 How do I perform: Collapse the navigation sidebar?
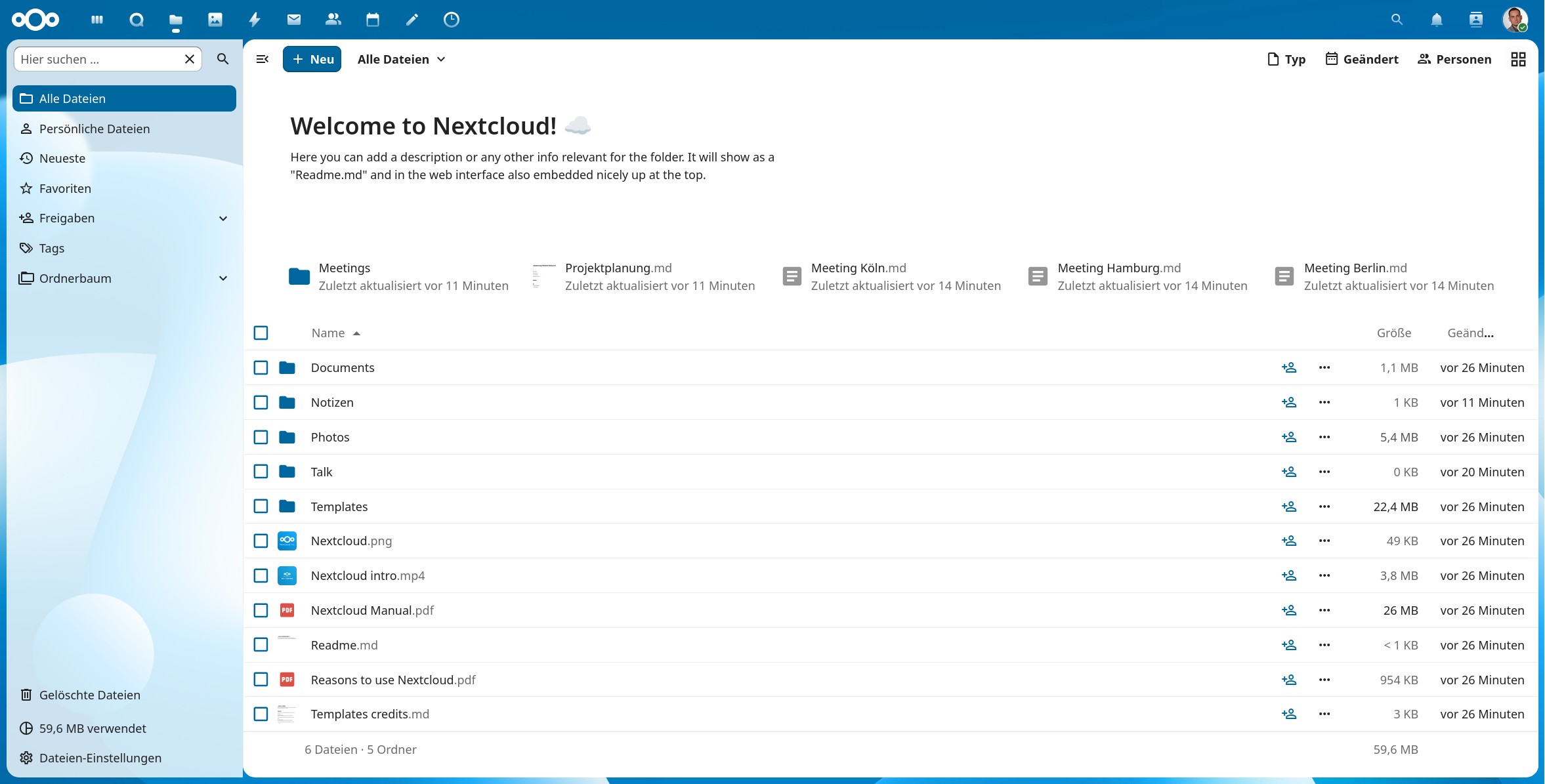click(263, 59)
